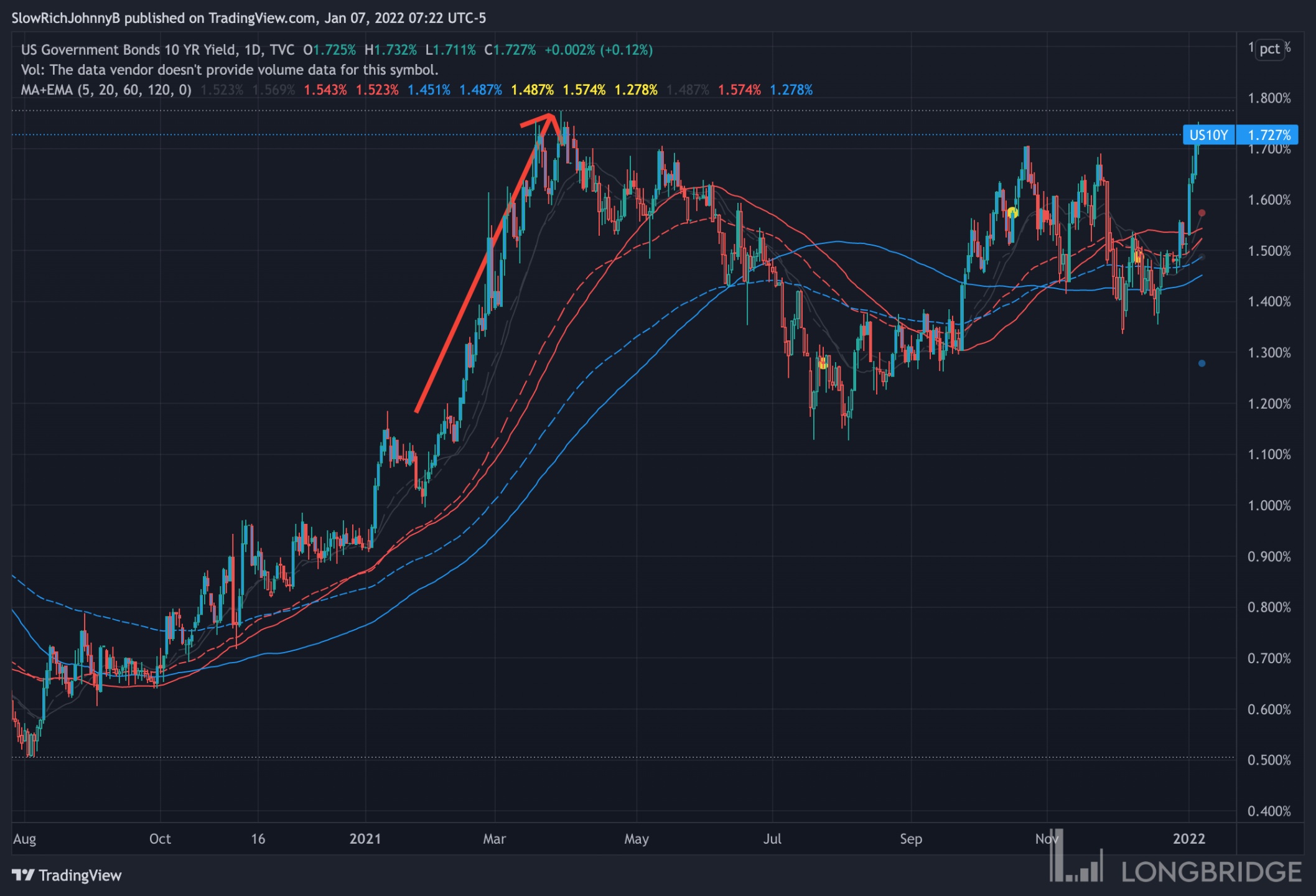Click the red projection dot right of candles
This screenshot has height=896, width=1316.
pyautogui.click(x=1202, y=213)
